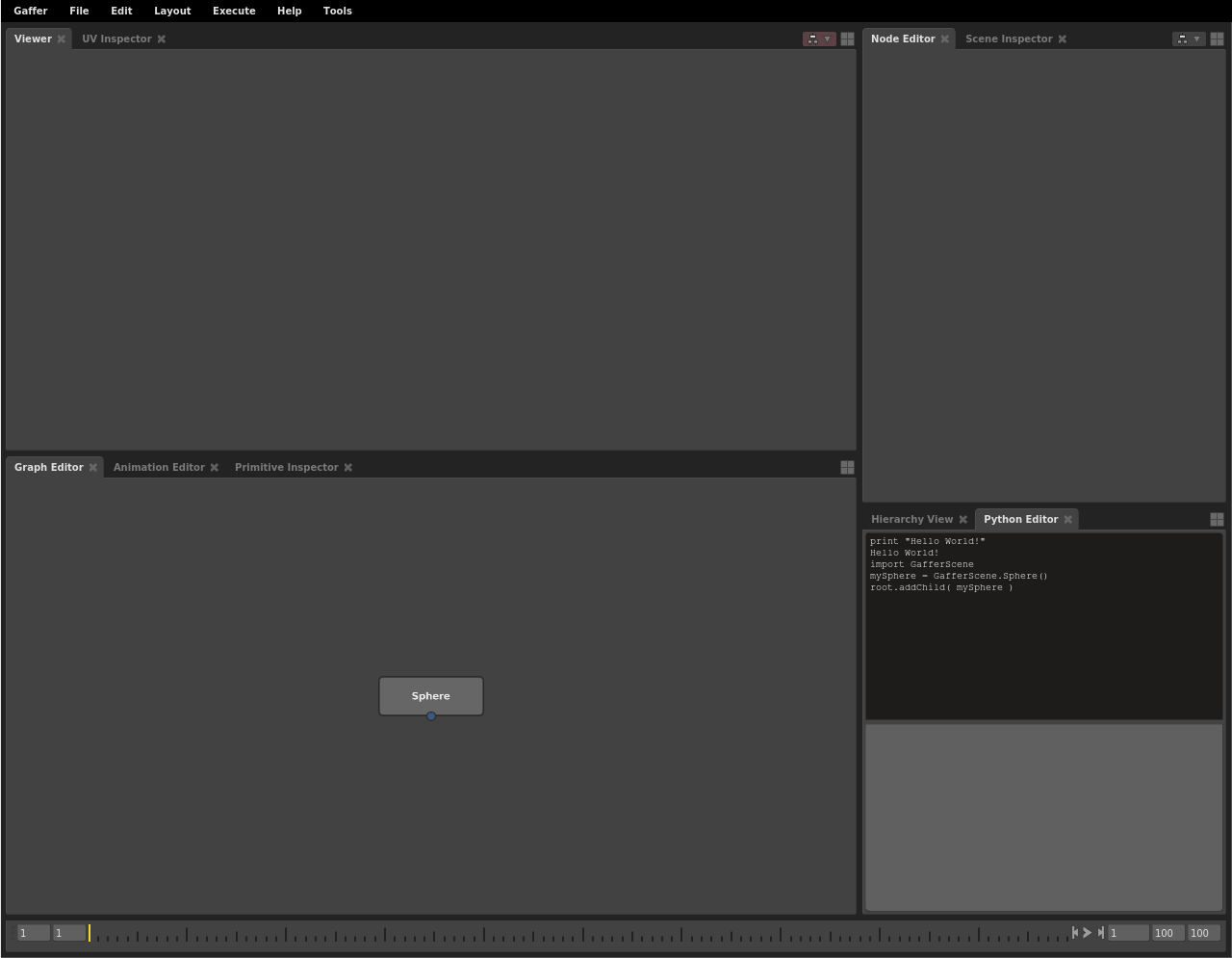Close the Graph Editor tab
Viewport: 1232px width, 958px height.
(x=93, y=468)
